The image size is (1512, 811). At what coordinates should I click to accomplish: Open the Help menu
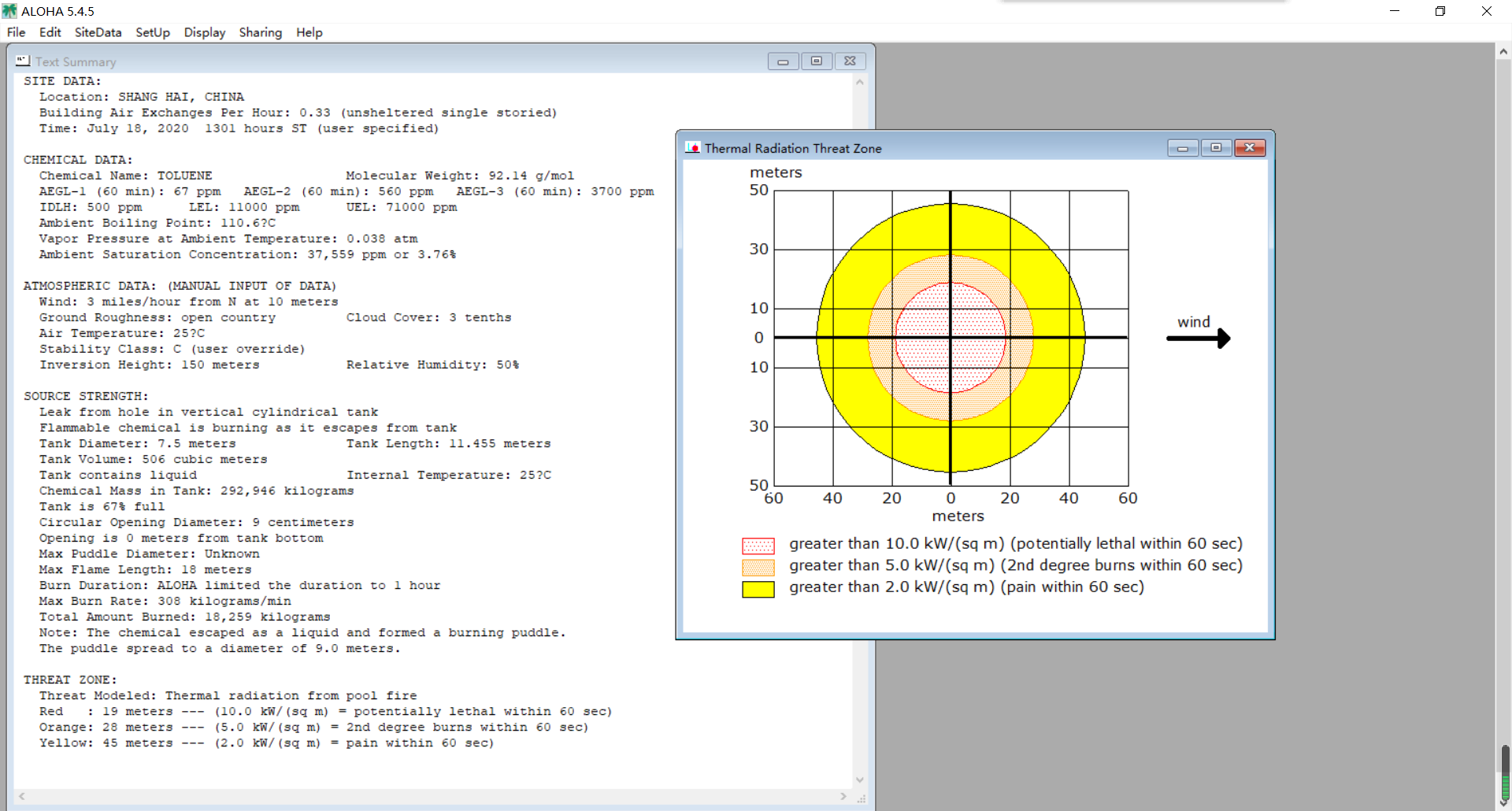coord(309,32)
